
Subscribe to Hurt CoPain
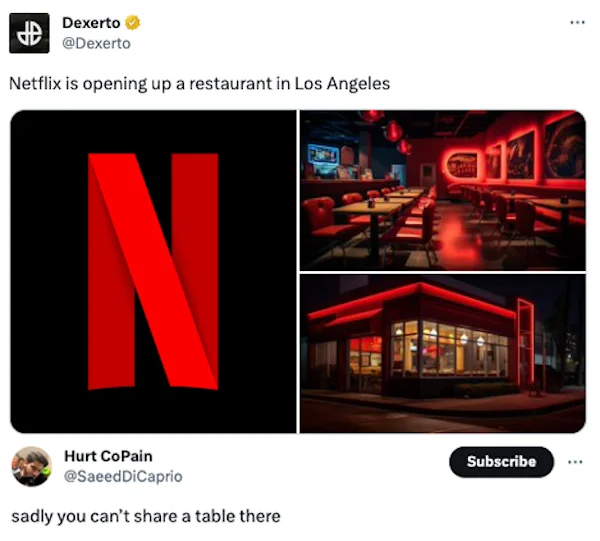tap(501, 462)
